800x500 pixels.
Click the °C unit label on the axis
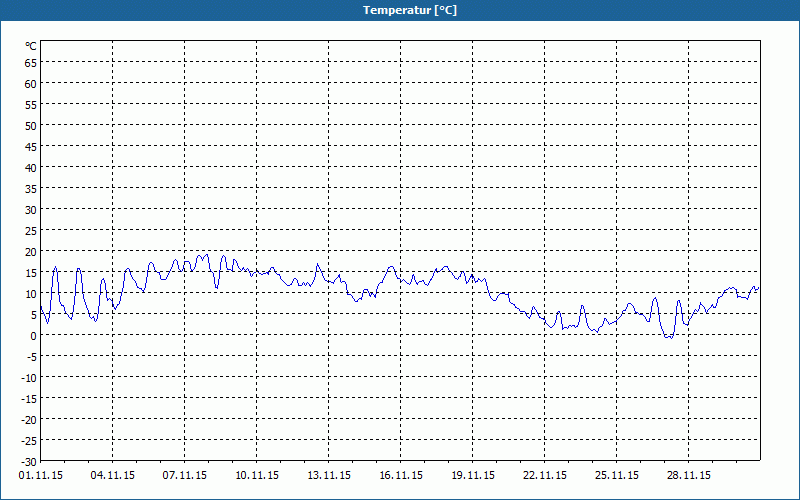31,46
